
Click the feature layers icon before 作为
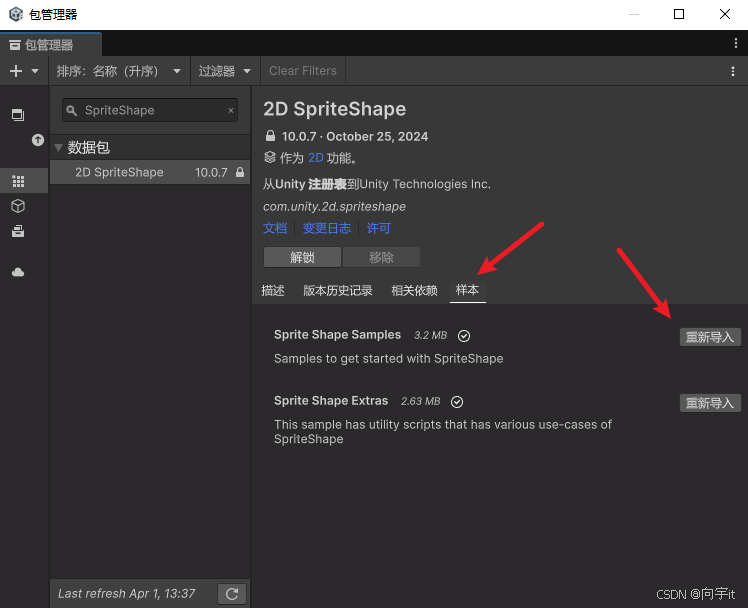coord(270,157)
